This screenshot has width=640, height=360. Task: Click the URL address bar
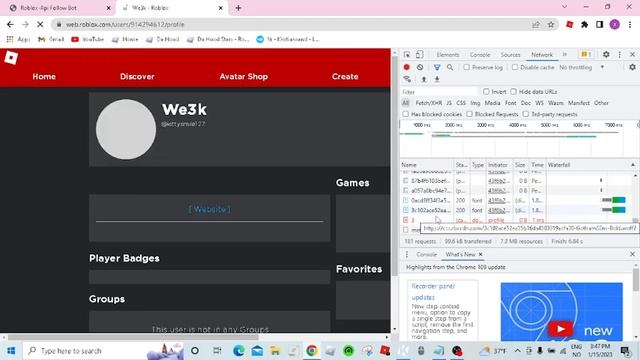click(x=294, y=24)
